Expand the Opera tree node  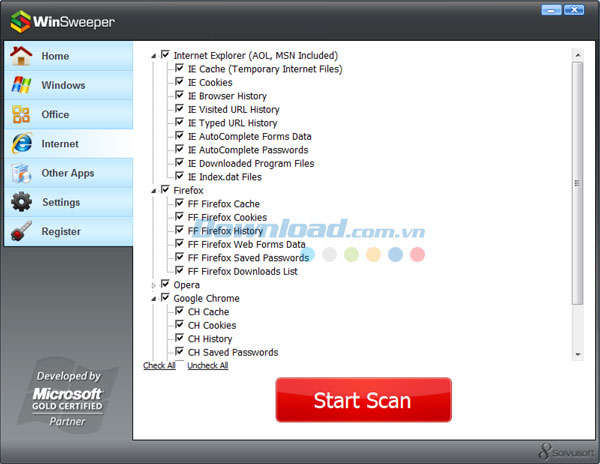(x=153, y=285)
